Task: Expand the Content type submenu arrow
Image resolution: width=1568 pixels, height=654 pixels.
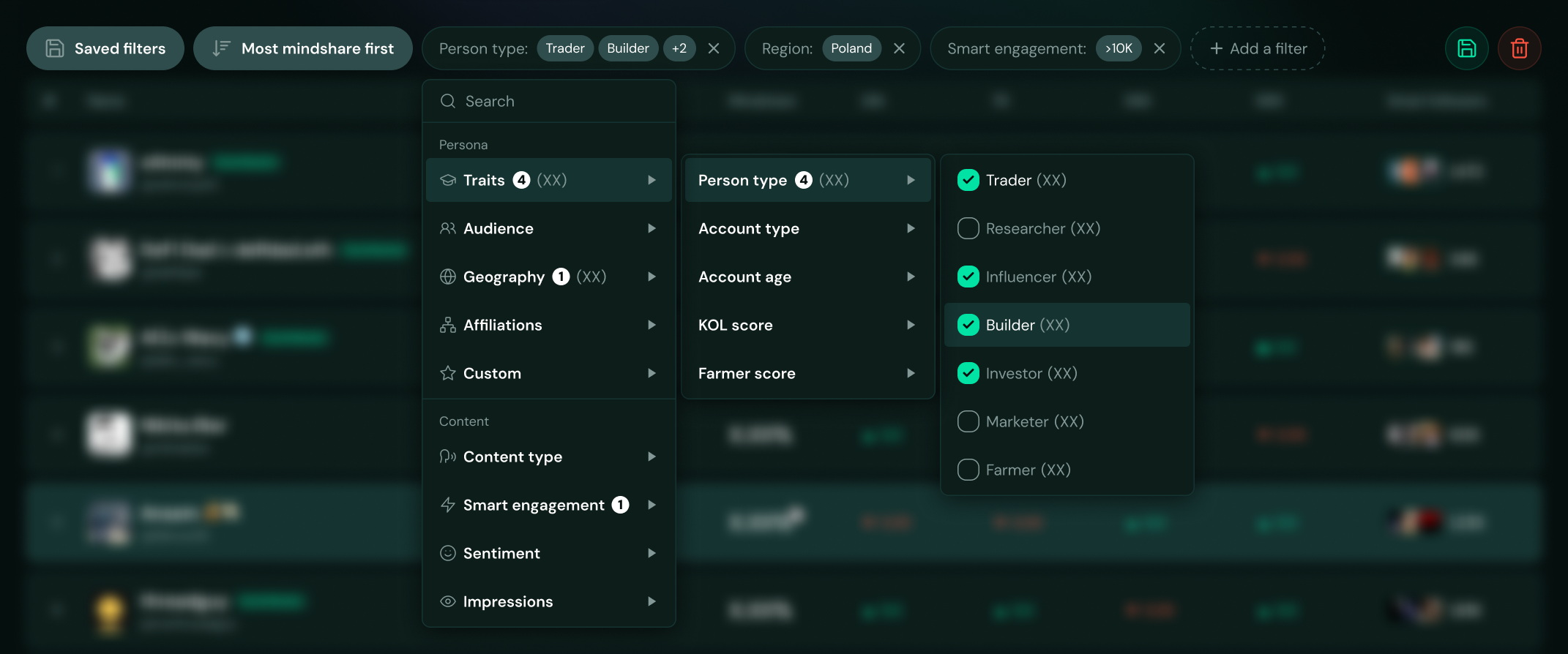Action: [652, 456]
